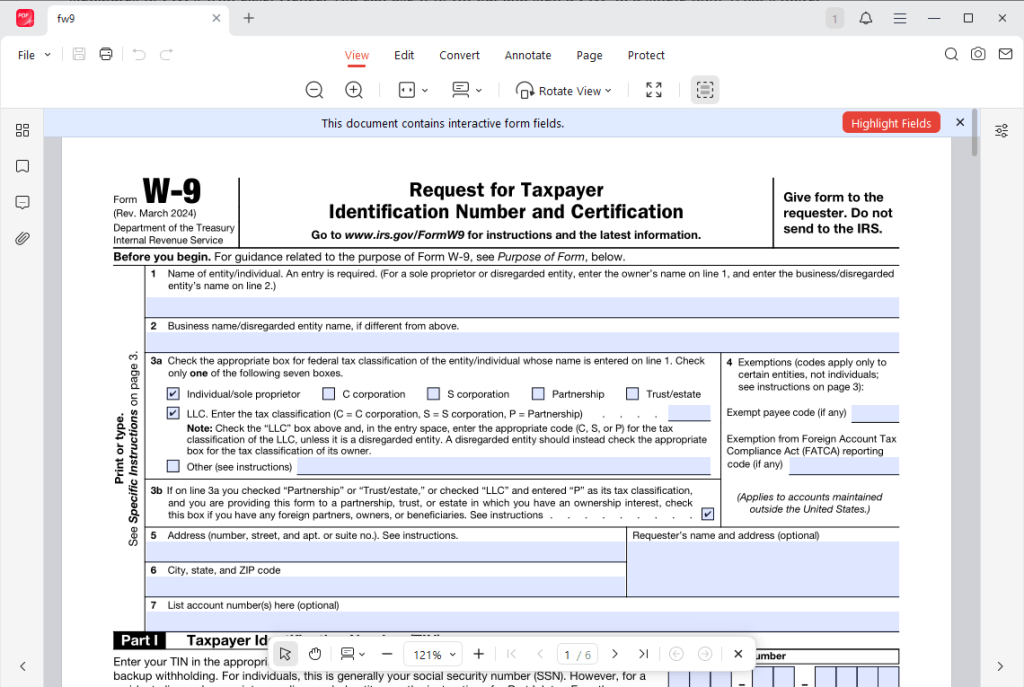Open fit page options dropdown arrow

(x=425, y=91)
